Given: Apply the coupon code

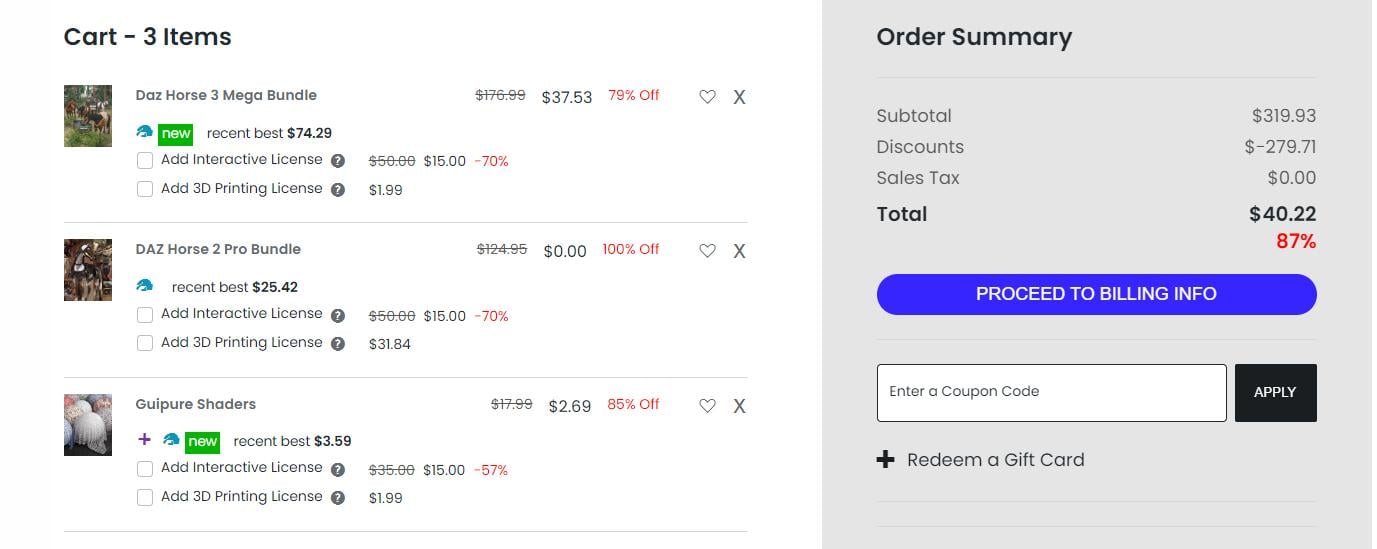Looking at the screenshot, I should (x=1275, y=392).
